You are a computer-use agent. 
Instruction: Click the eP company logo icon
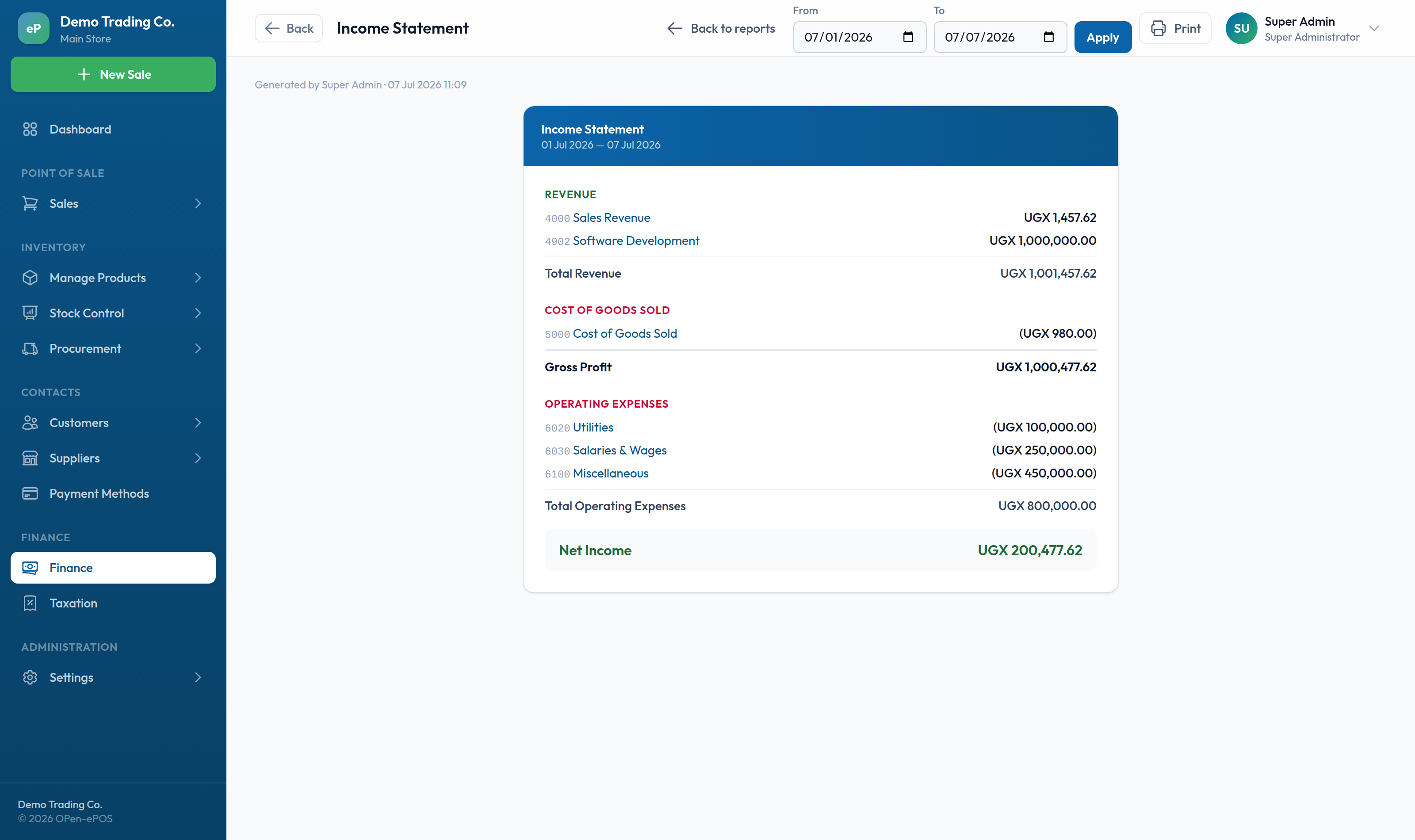34,28
